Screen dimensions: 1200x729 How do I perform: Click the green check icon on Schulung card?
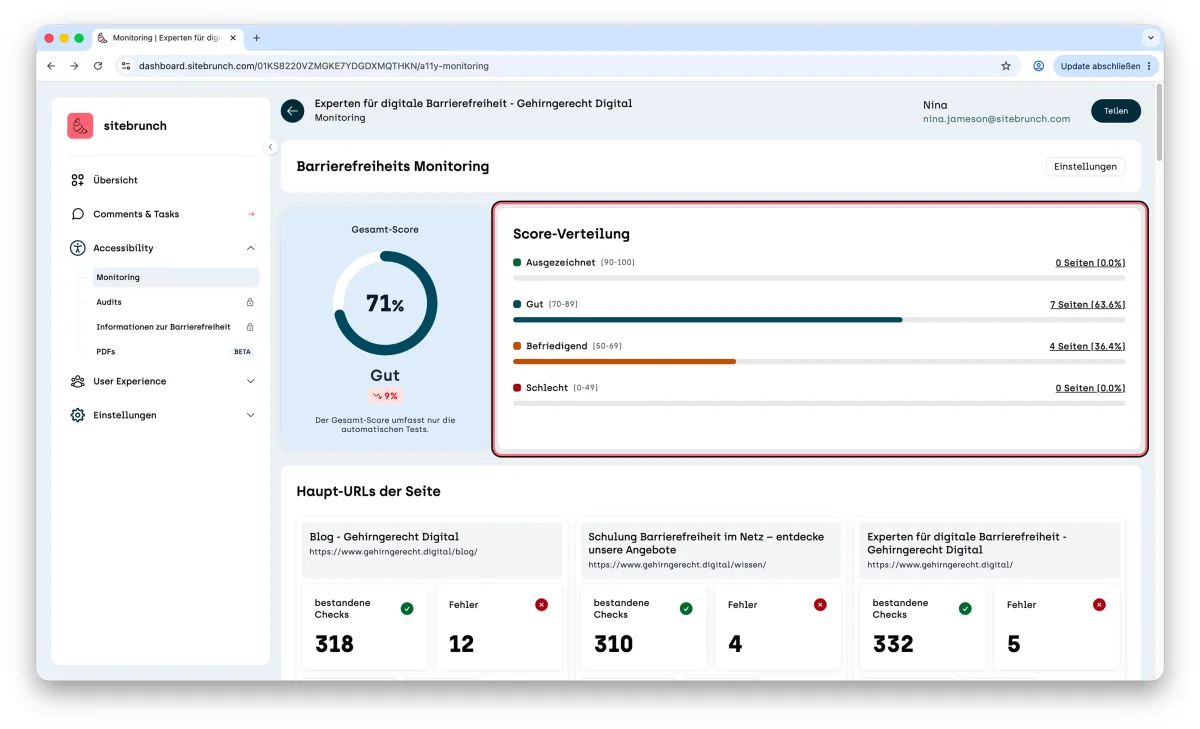click(x=686, y=608)
